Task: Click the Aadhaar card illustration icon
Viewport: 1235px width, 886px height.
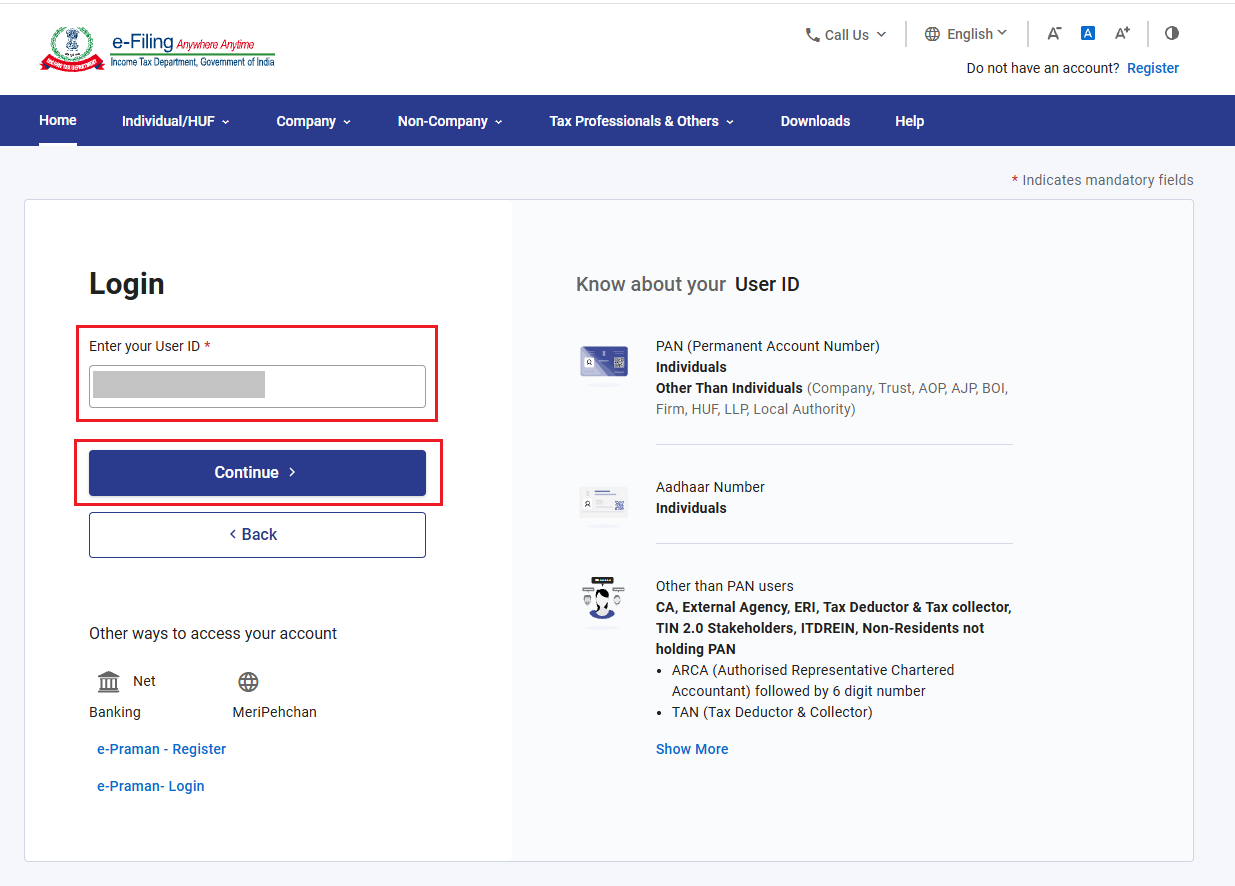Action: (x=604, y=506)
